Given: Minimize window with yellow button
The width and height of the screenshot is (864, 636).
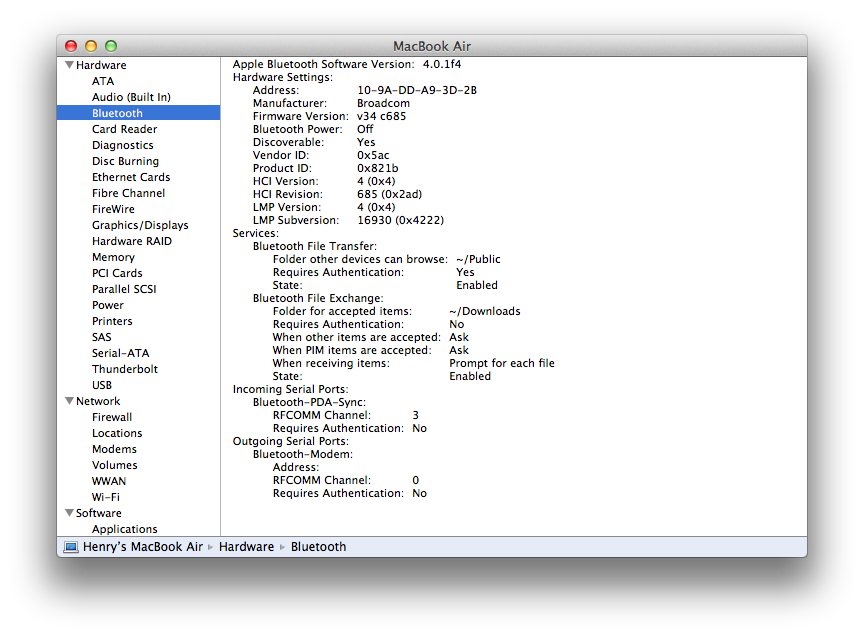Looking at the screenshot, I should [x=91, y=46].
